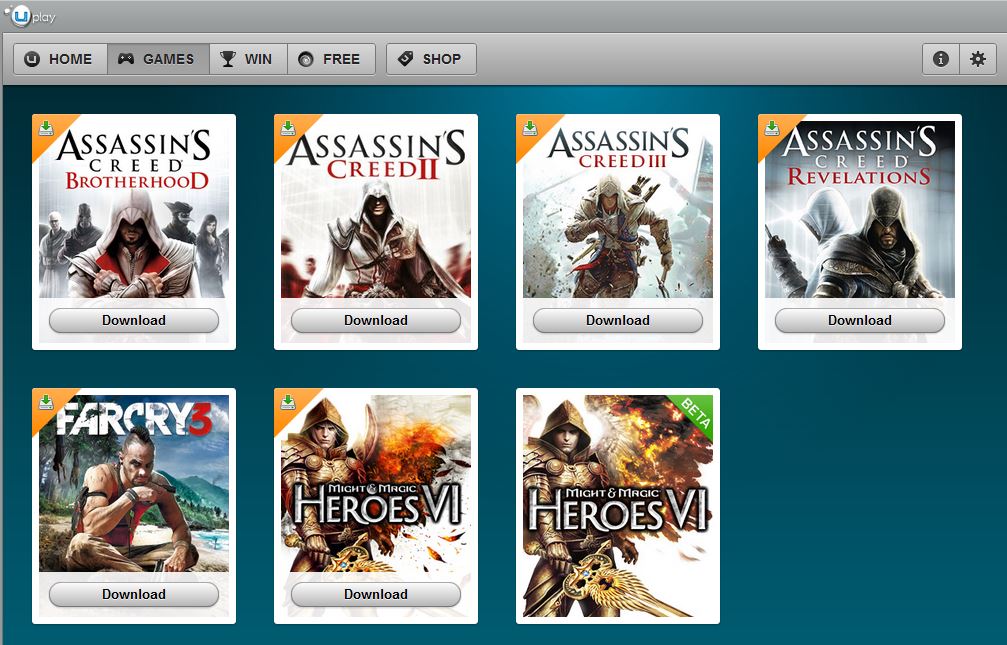
Task: Open the SHOP tab
Action: point(431,59)
